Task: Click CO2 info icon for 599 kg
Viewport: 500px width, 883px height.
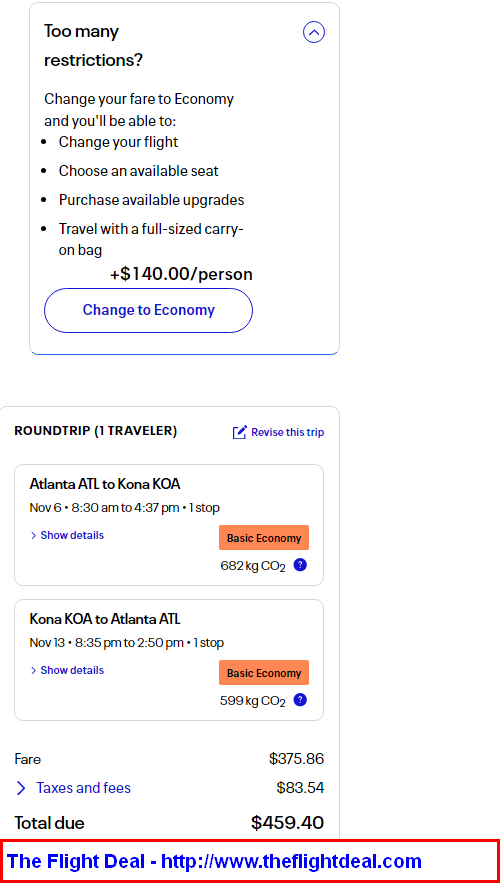Action: click(x=301, y=700)
